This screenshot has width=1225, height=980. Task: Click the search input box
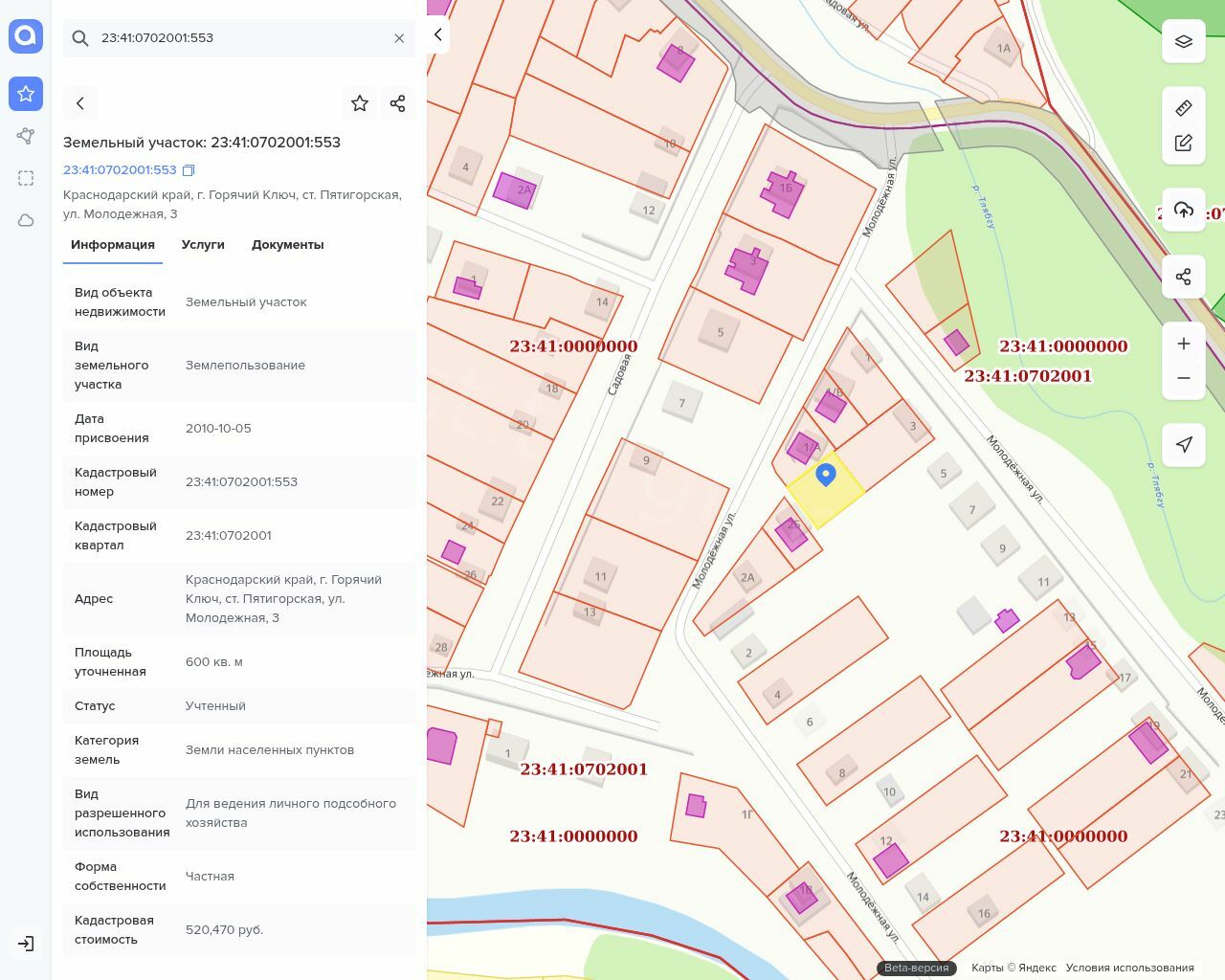pyautogui.click(x=239, y=38)
